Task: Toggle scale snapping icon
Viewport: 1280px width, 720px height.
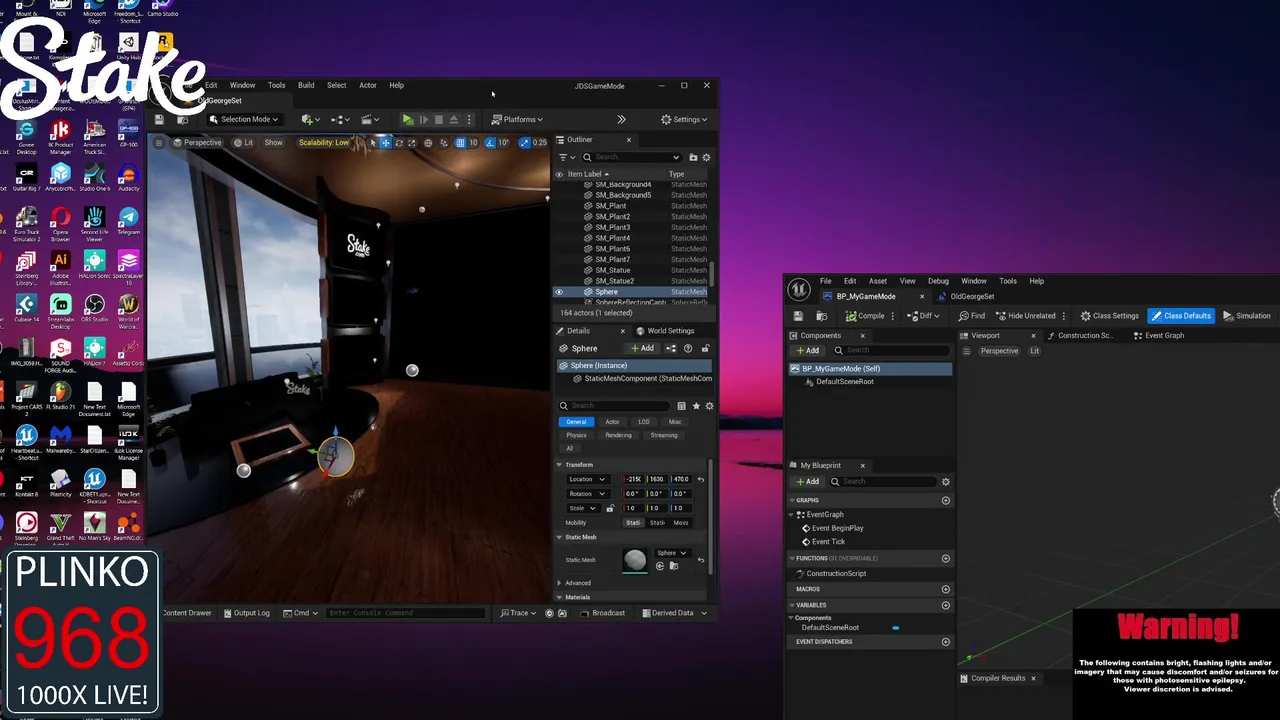Action: tap(525, 142)
